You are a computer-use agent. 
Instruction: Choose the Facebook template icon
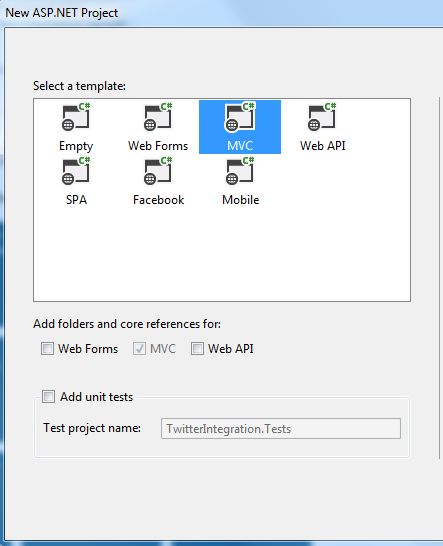158,171
